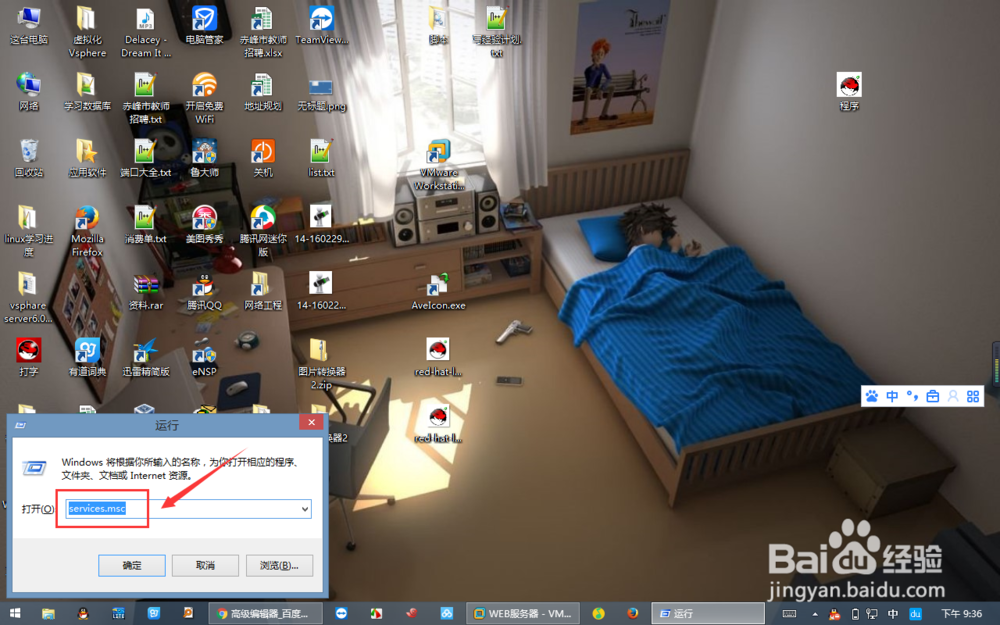Close the 运行 dialog with the red X

[x=311, y=422]
